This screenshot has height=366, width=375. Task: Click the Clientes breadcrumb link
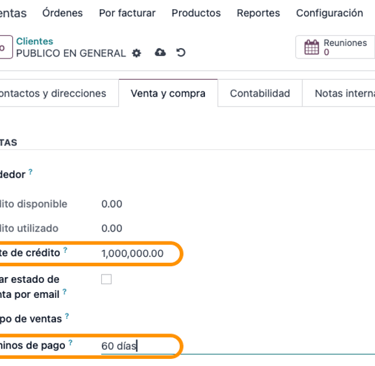(x=35, y=41)
